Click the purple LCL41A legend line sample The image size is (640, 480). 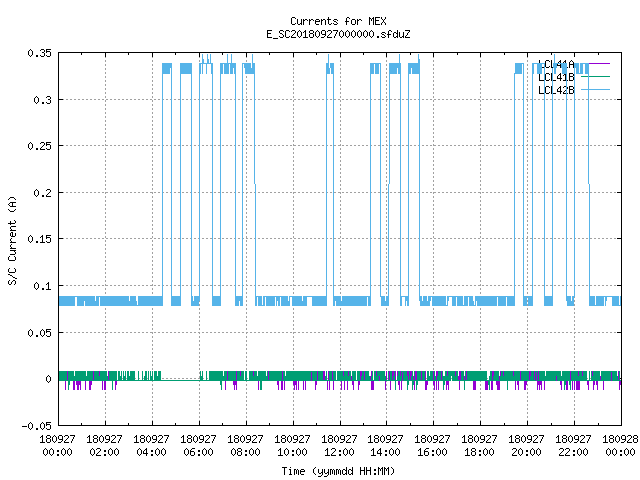[x=595, y=64]
